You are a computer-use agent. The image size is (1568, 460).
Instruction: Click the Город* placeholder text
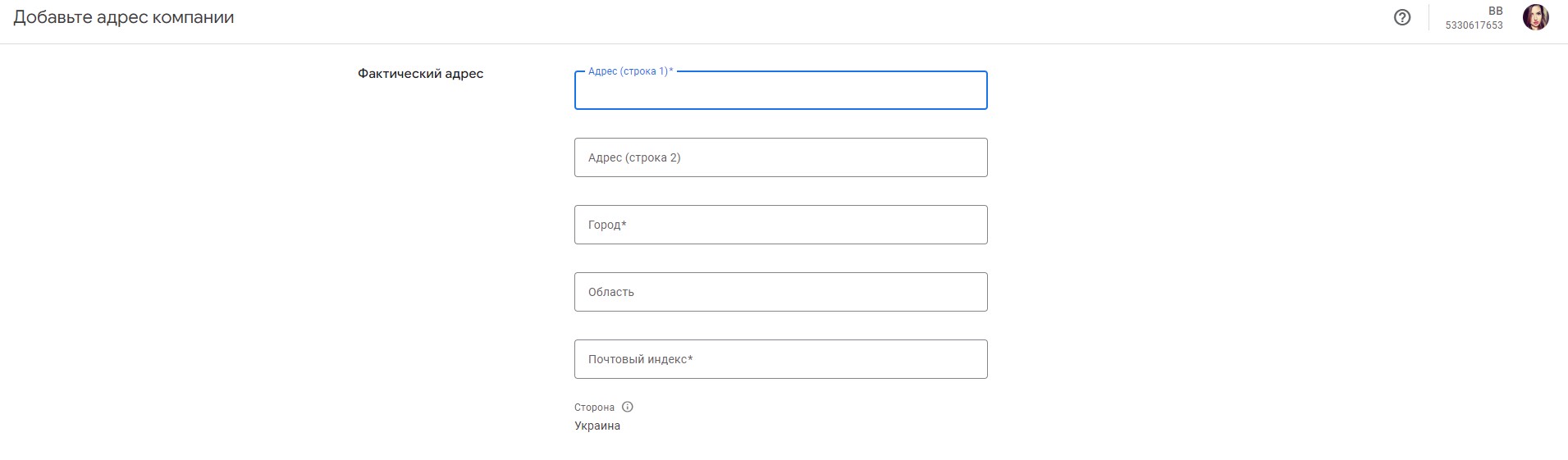[x=607, y=225]
